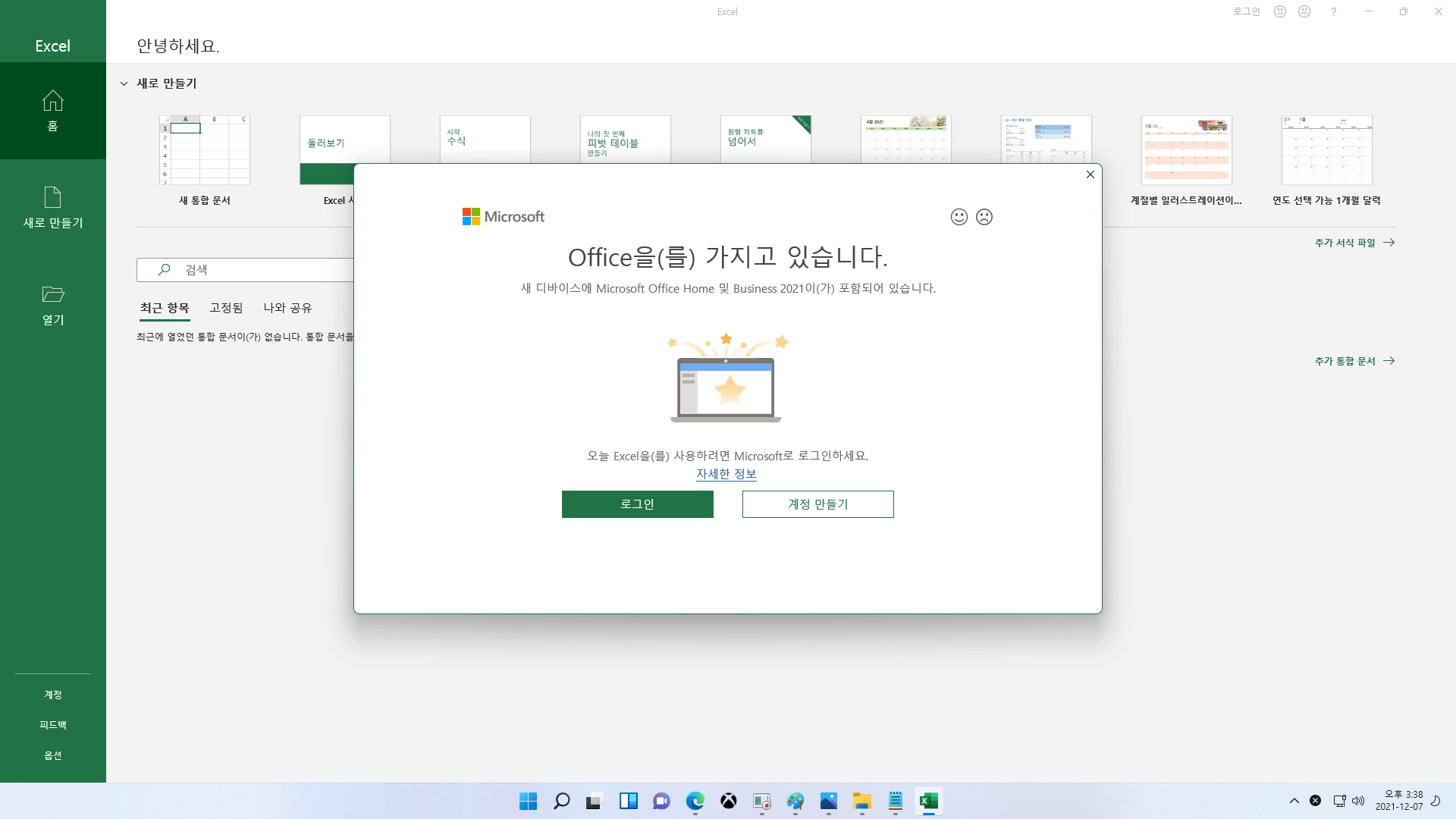This screenshot has width=1456, height=819.
Task: Open the volume icon in system tray
Action: [1358, 801]
